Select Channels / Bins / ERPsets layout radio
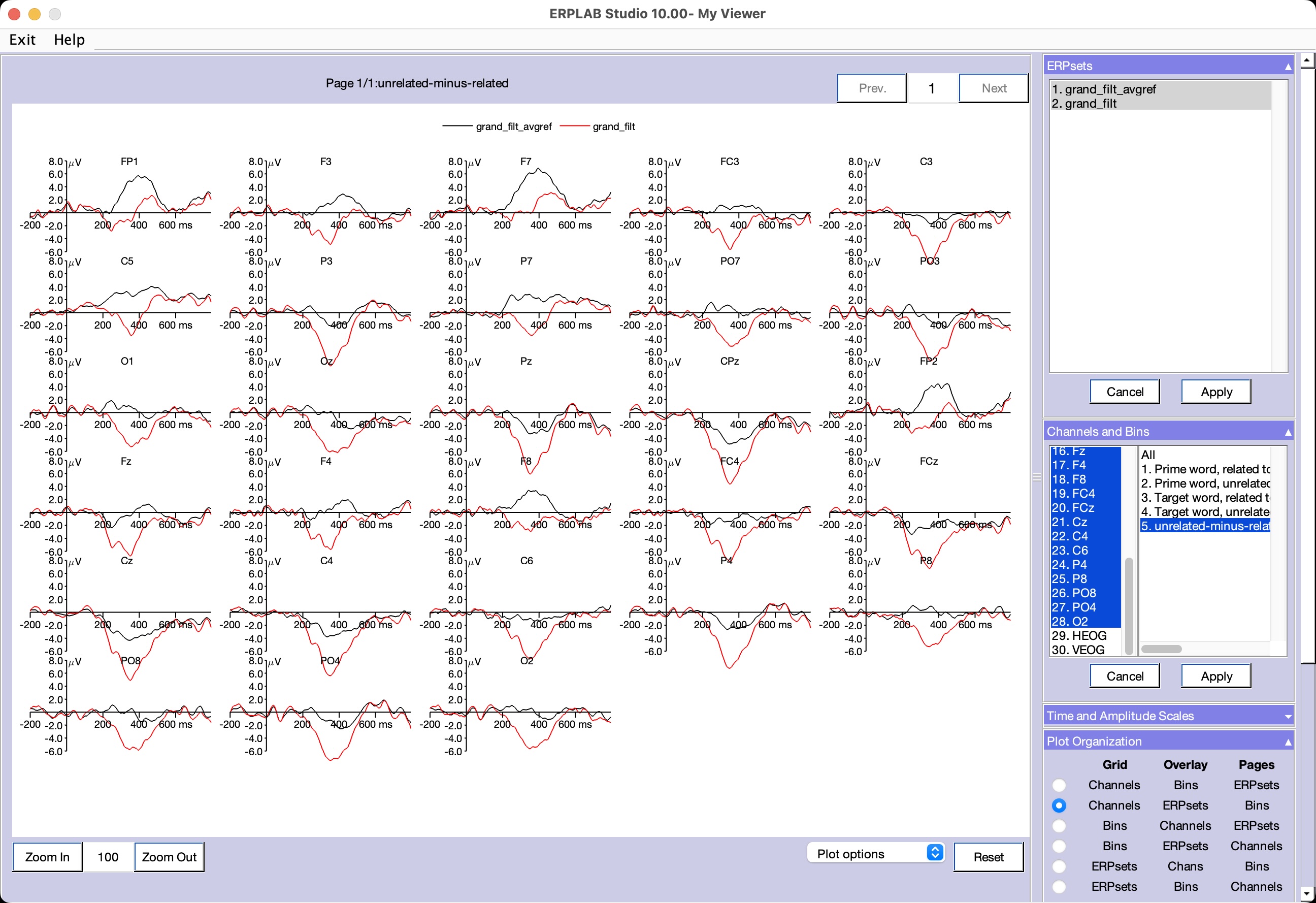The height and width of the screenshot is (903, 1316). pyautogui.click(x=1059, y=785)
